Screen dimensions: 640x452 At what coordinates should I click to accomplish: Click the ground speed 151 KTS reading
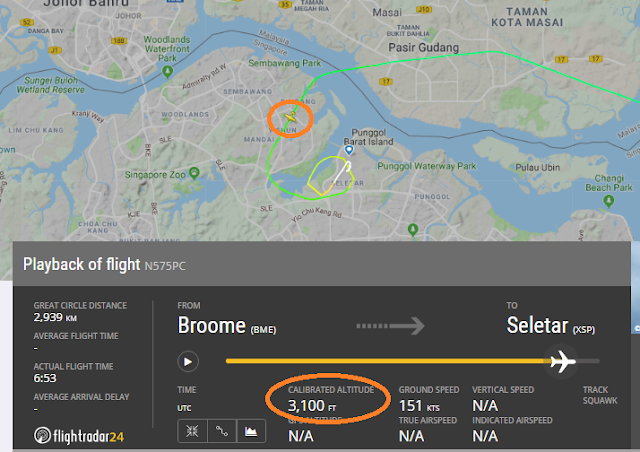[x=419, y=406]
